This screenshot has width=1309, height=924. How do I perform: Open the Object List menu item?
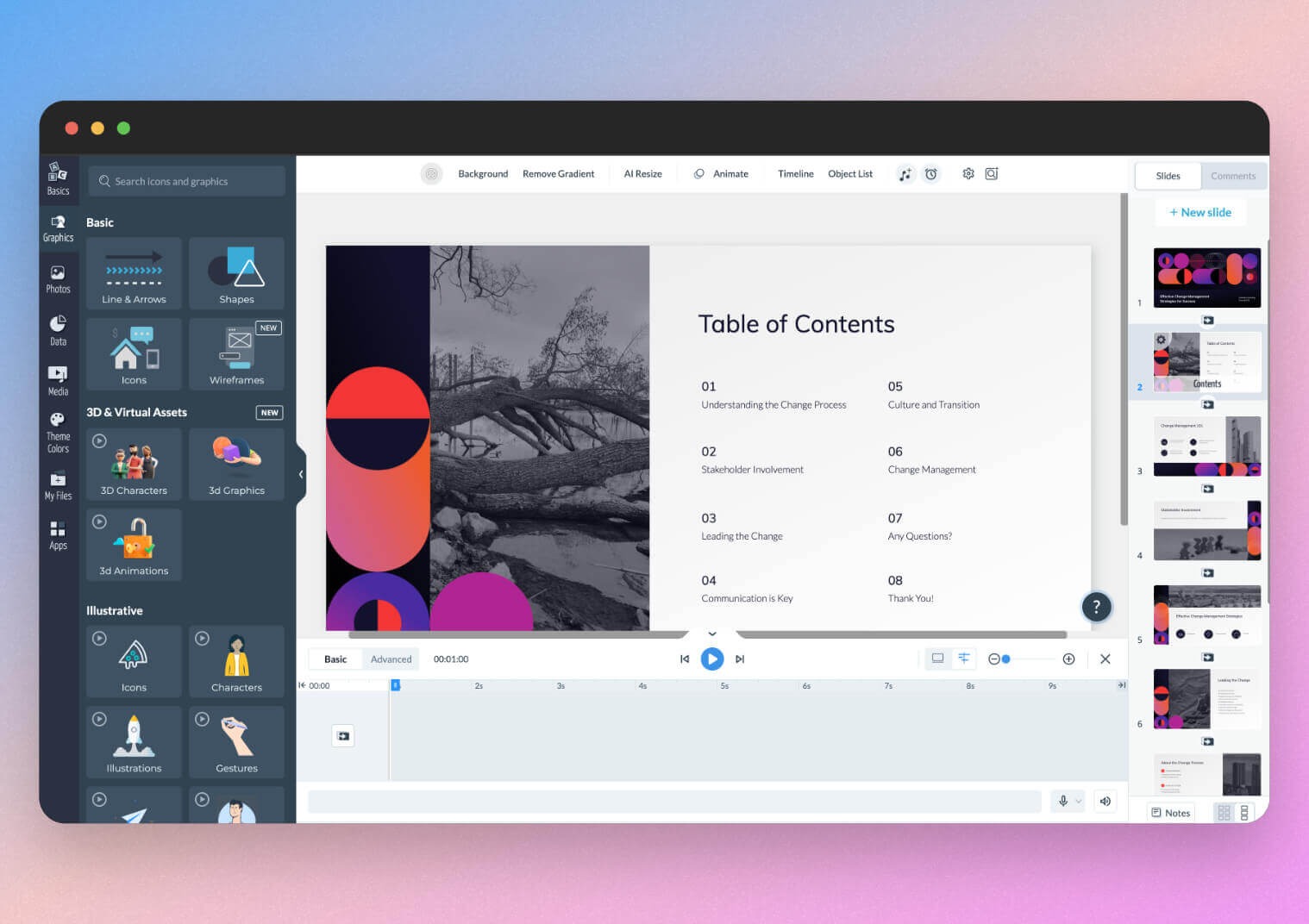click(849, 174)
